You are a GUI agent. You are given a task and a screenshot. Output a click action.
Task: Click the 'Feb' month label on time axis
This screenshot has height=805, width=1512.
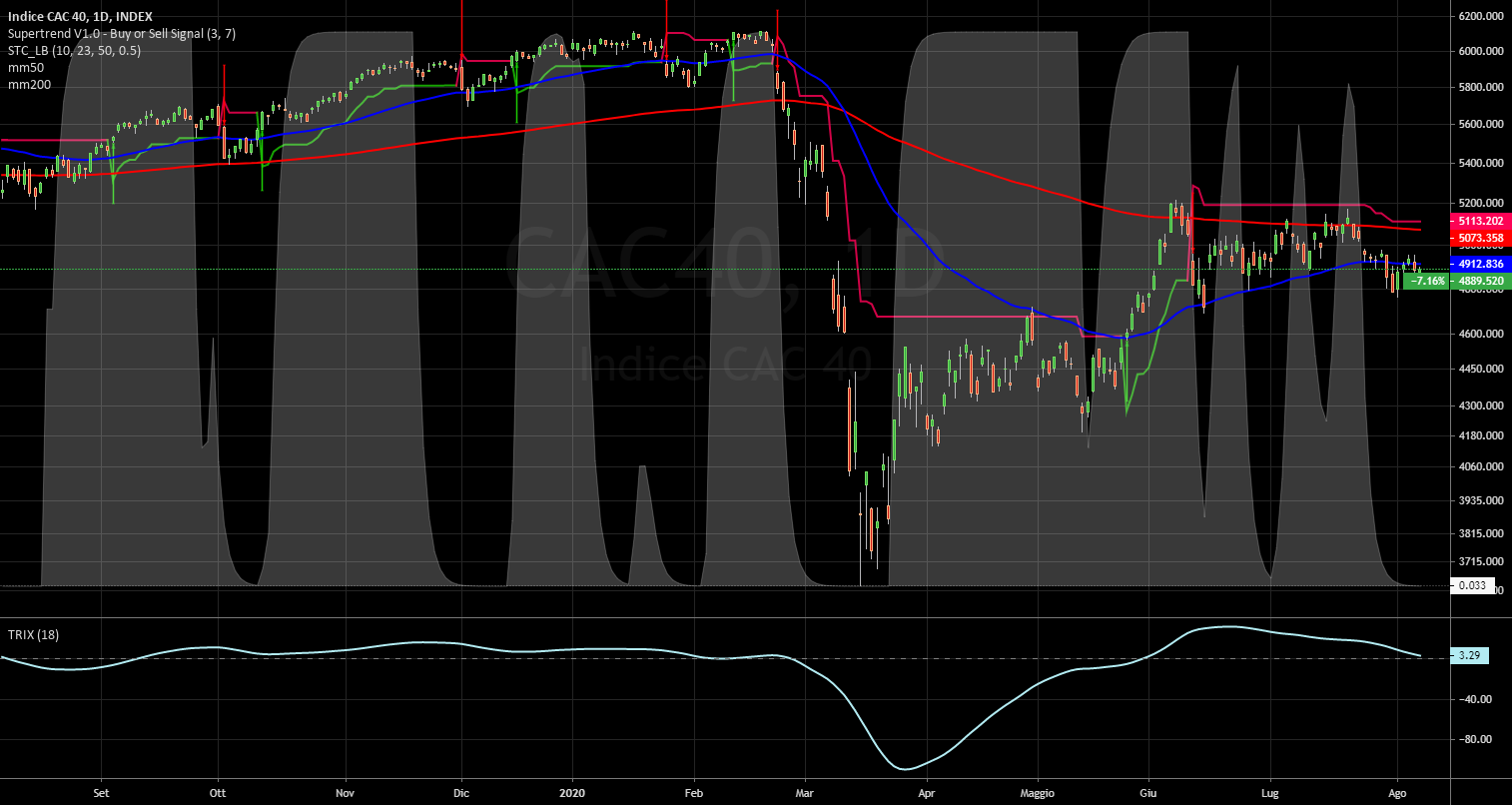tap(695, 793)
